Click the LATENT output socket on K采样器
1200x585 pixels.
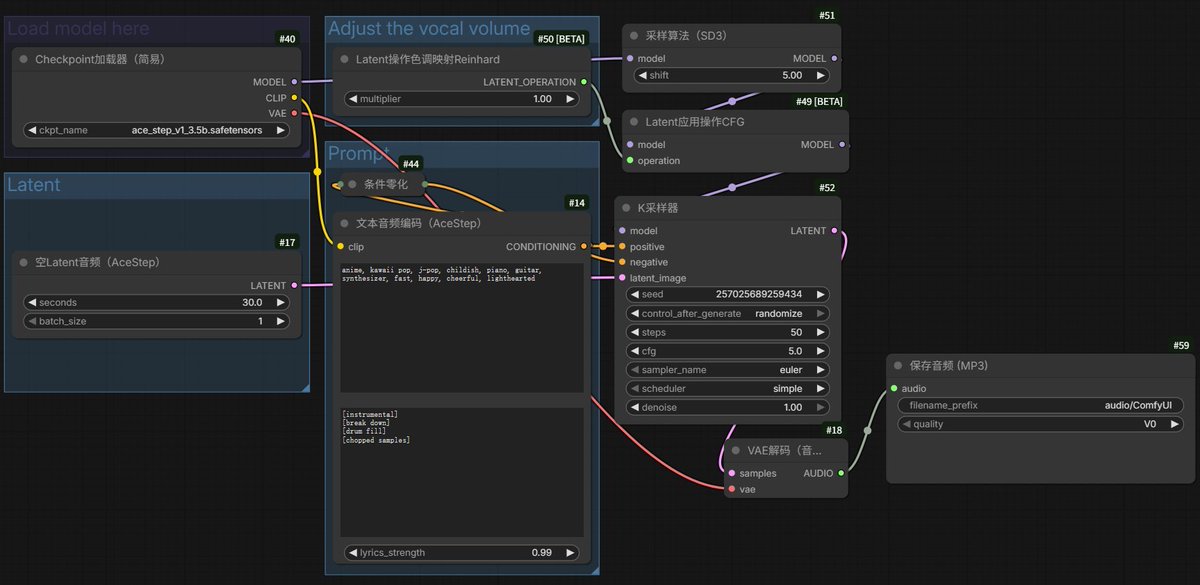(x=834, y=230)
